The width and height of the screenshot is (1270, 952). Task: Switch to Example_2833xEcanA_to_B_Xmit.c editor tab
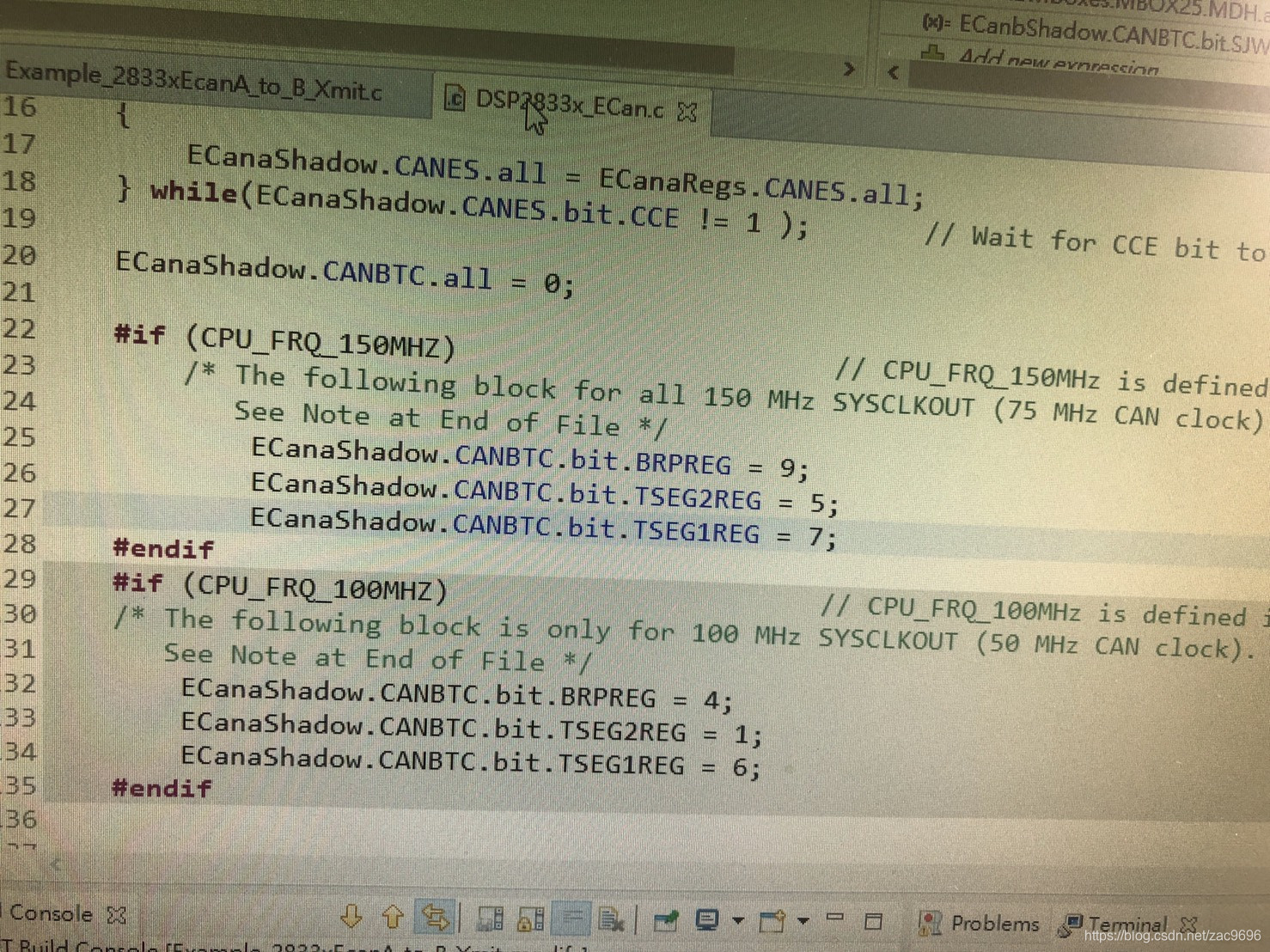194,82
